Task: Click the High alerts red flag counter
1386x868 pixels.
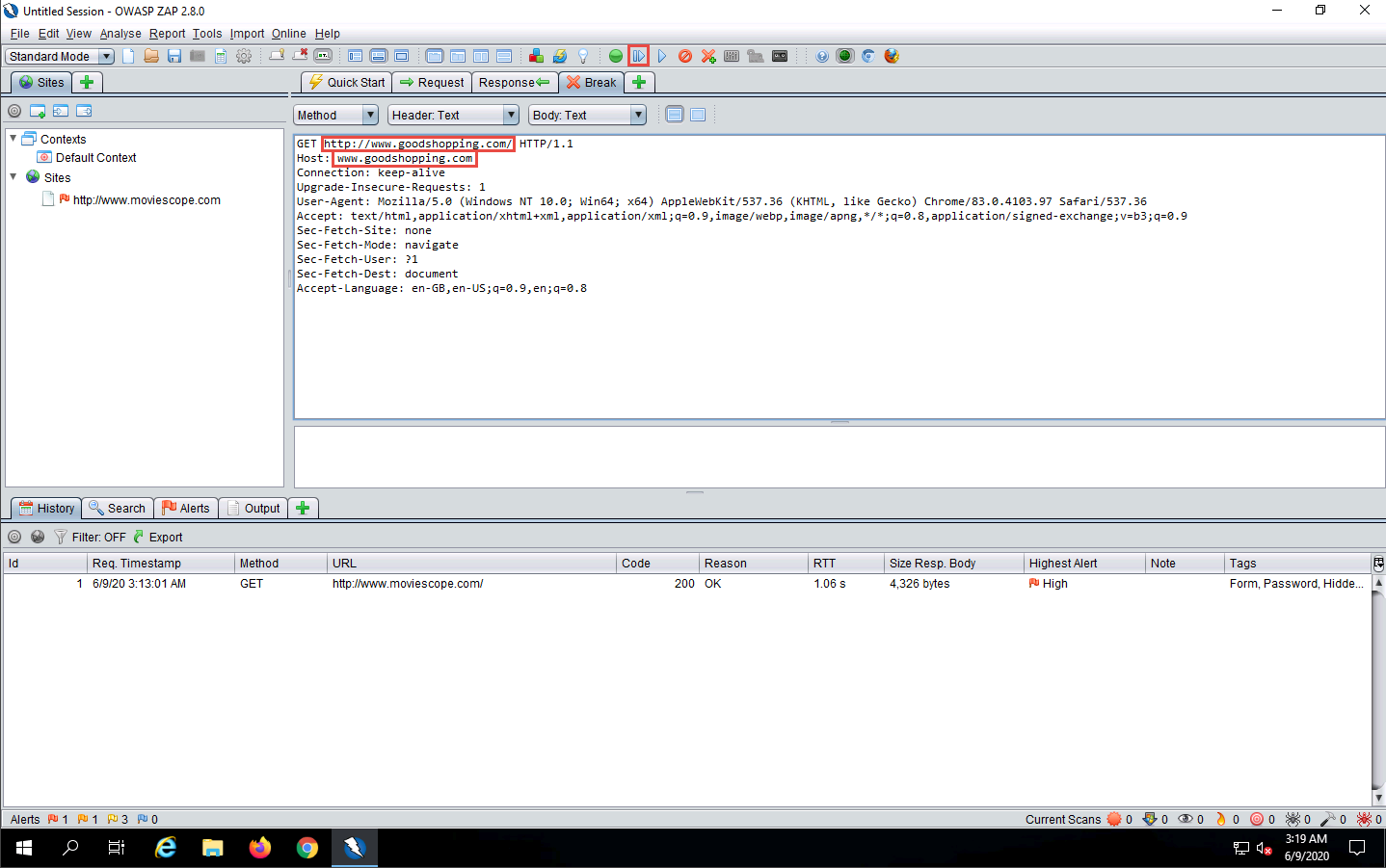Action: 58,820
